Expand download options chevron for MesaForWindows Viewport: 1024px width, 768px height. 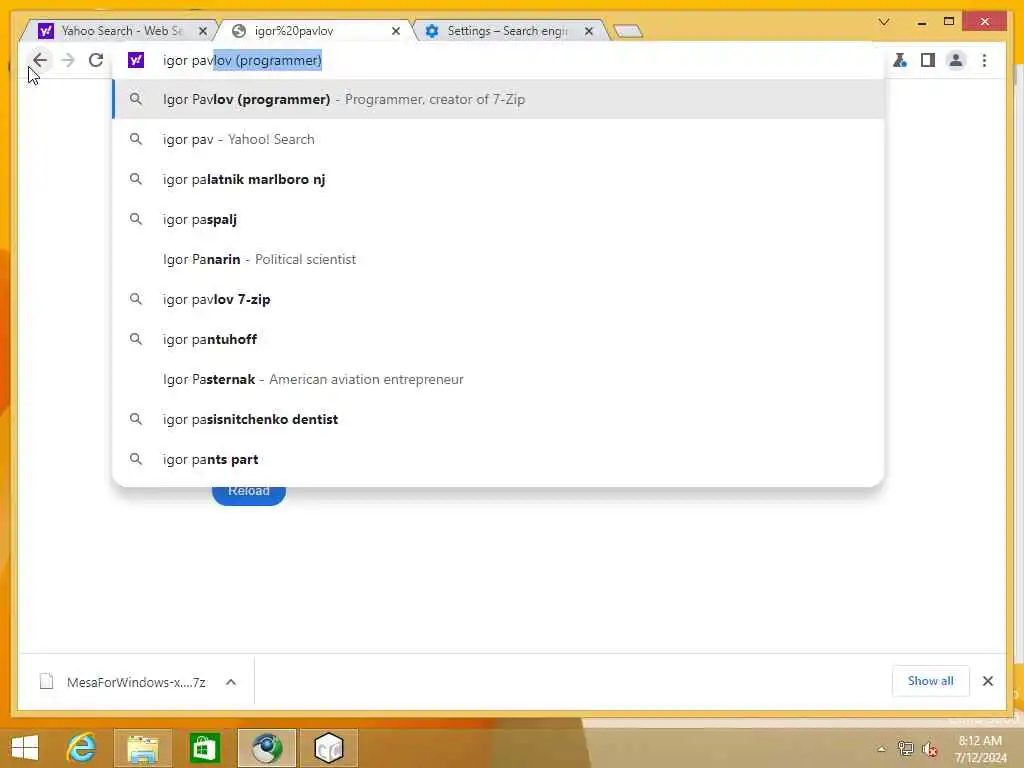[231, 682]
